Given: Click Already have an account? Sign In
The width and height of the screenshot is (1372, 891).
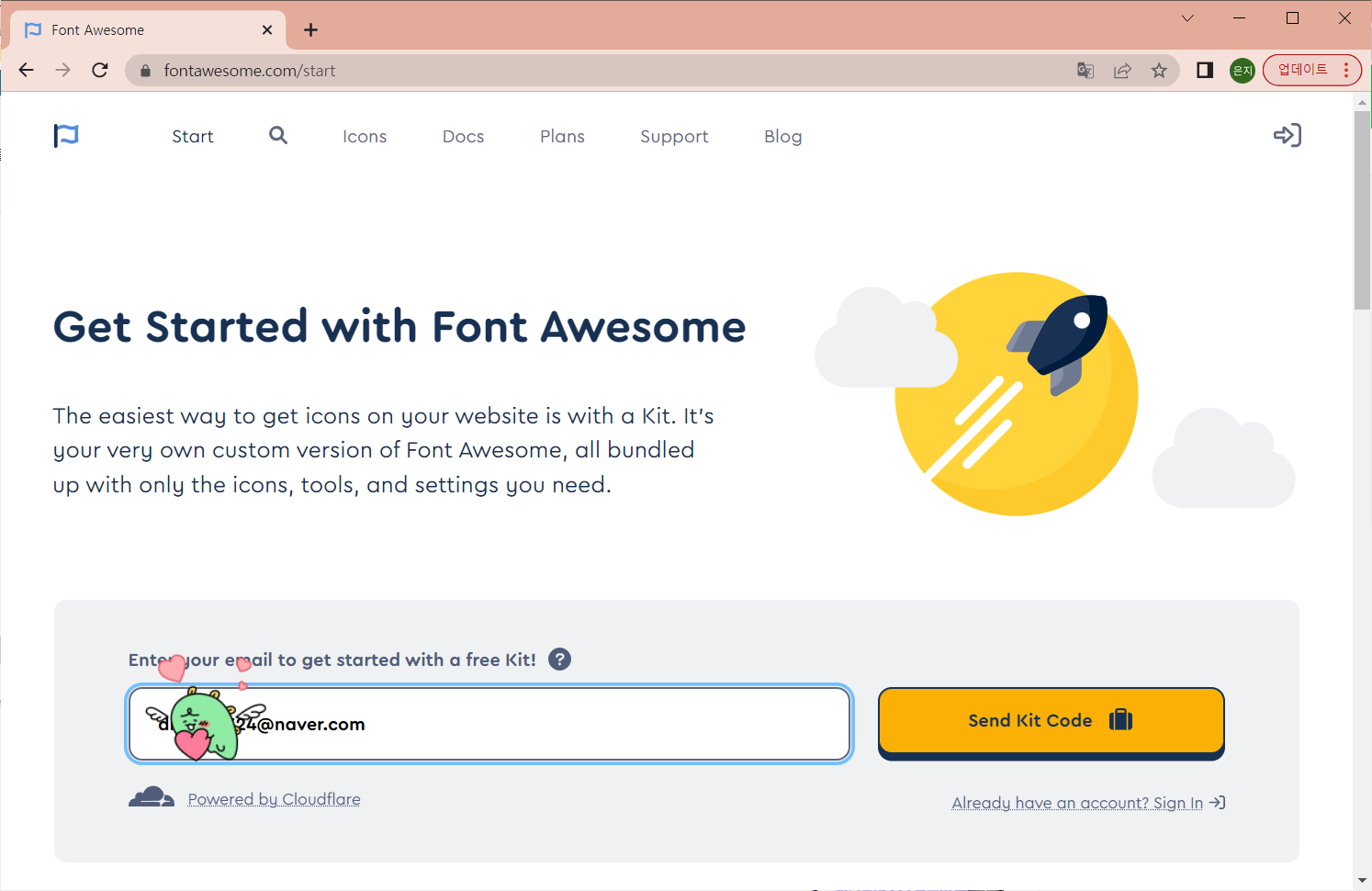Looking at the screenshot, I should coord(1088,803).
